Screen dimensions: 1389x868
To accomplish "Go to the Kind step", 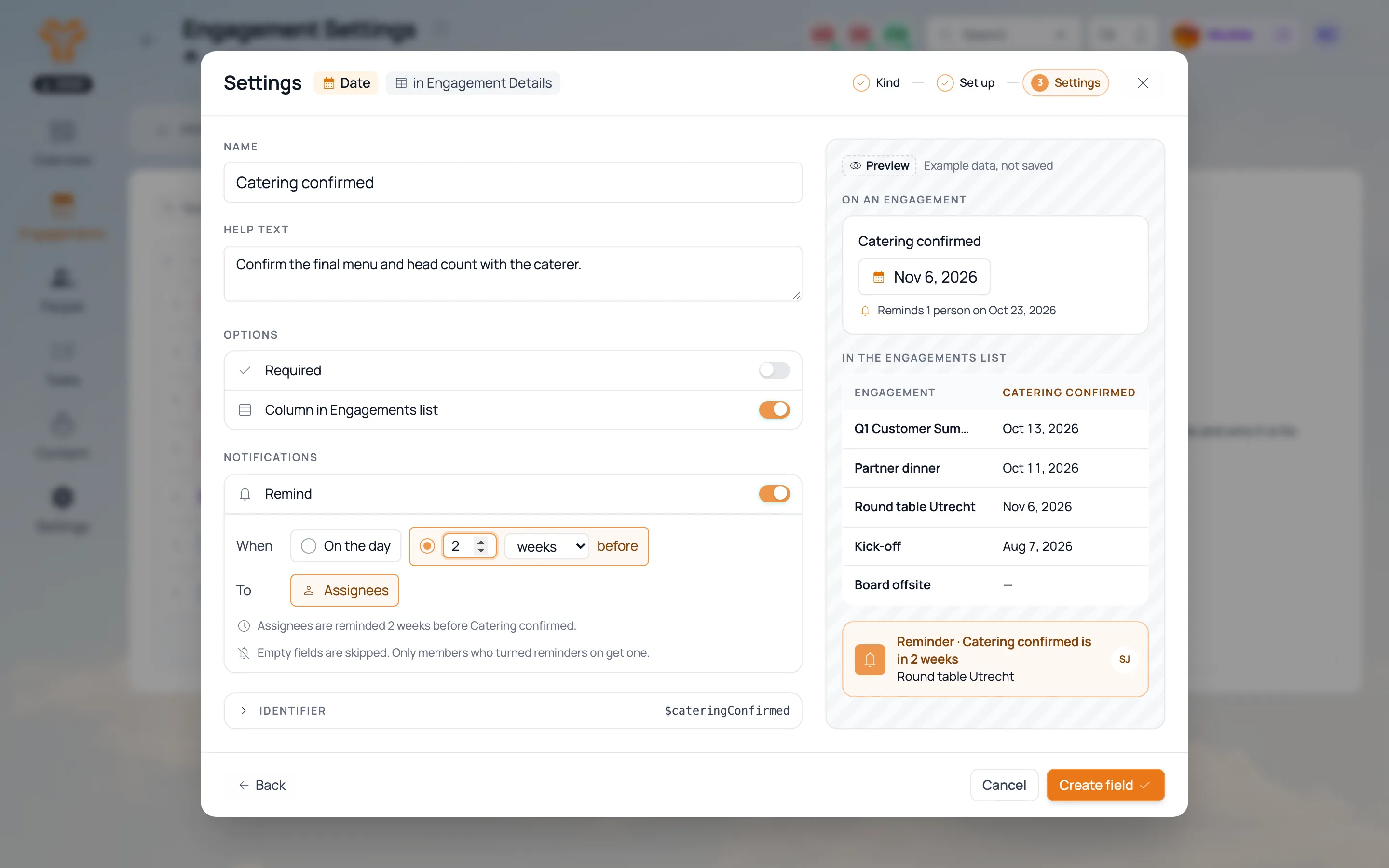I will point(876,83).
